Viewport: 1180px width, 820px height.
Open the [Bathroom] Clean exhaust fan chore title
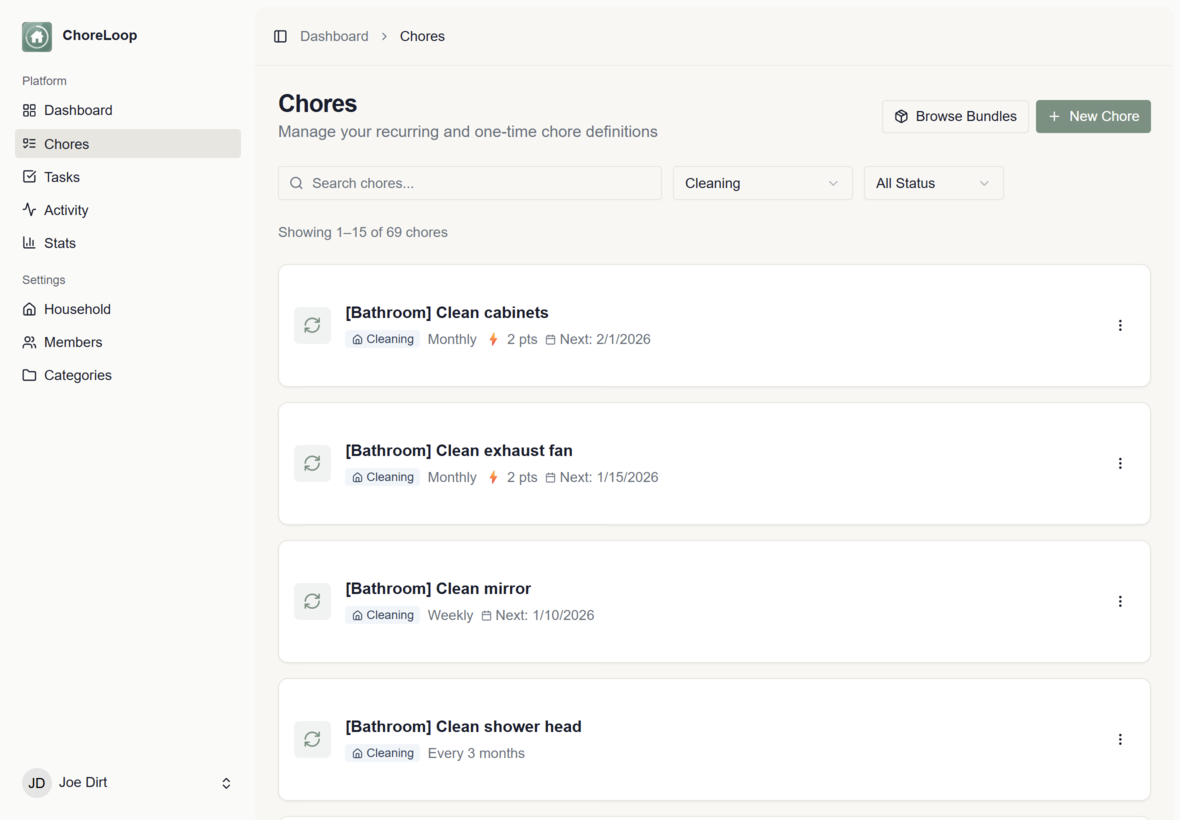459,451
